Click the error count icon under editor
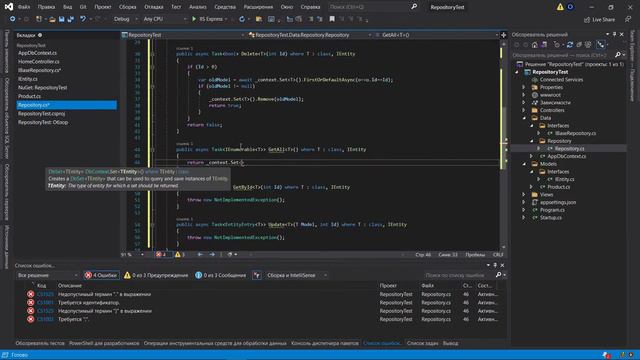Viewport: 640px width, 360px height. (158, 255)
